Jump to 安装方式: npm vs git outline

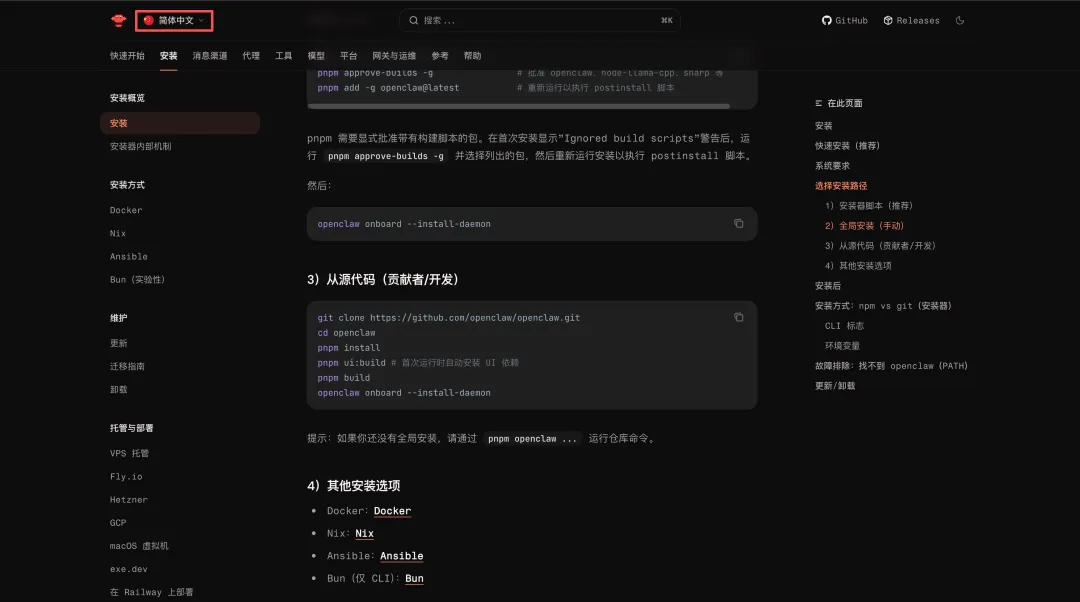[883, 306]
